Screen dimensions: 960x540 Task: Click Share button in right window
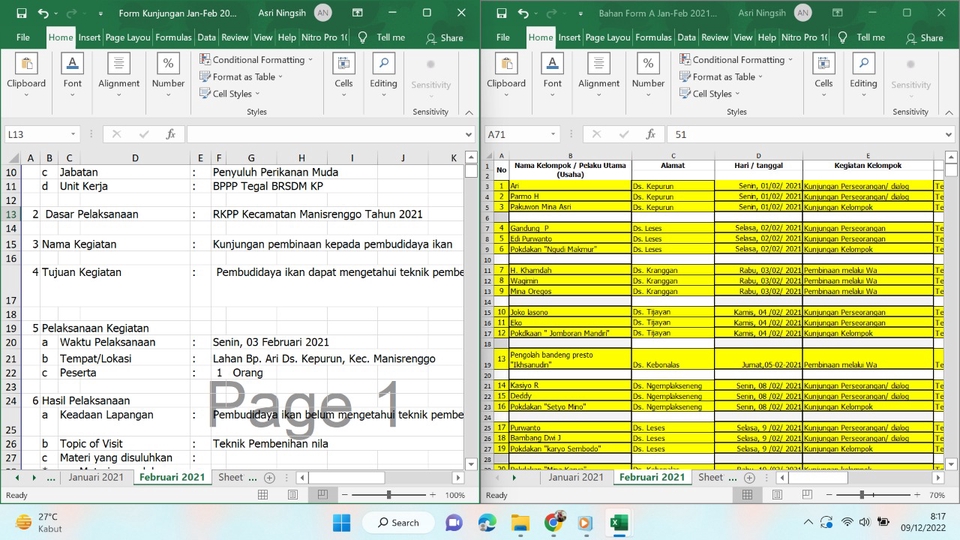click(x=925, y=37)
